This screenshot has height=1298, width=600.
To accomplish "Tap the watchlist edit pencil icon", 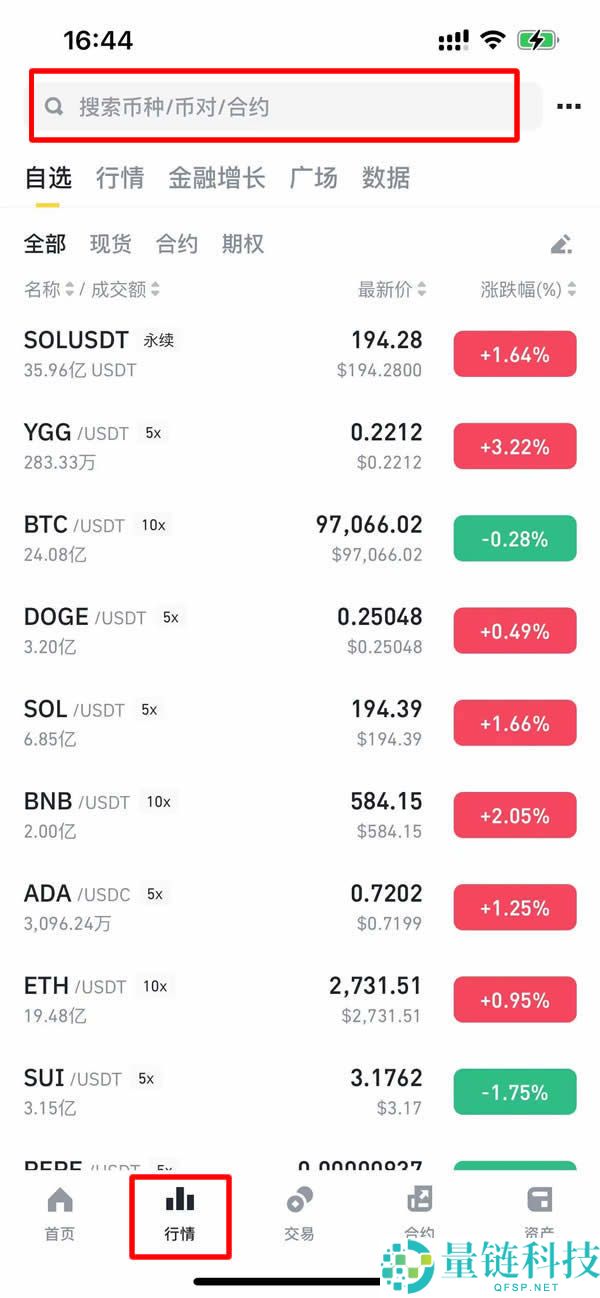I will (x=562, y=243).
